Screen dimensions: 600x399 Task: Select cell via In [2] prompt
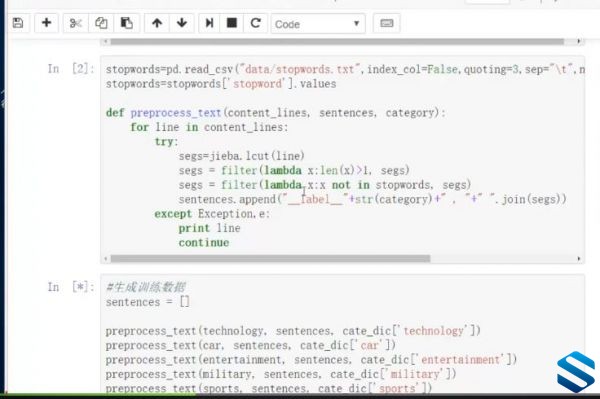point(71,69)
